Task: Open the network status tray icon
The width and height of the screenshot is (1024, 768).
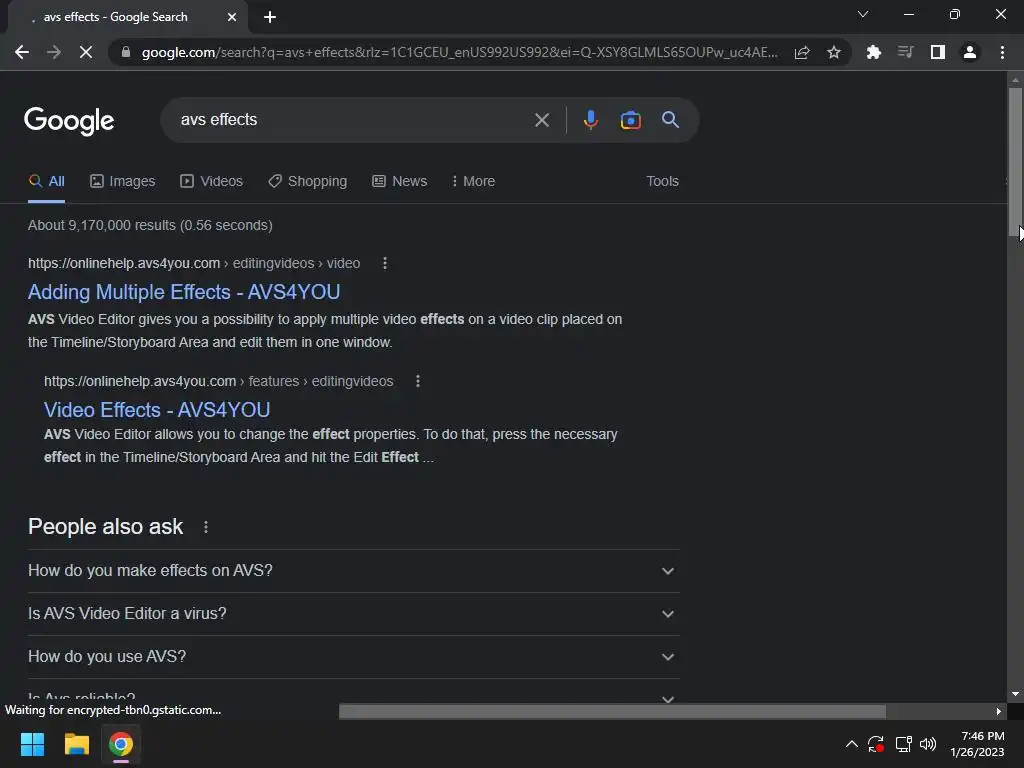Action: (x=903, y=744)
